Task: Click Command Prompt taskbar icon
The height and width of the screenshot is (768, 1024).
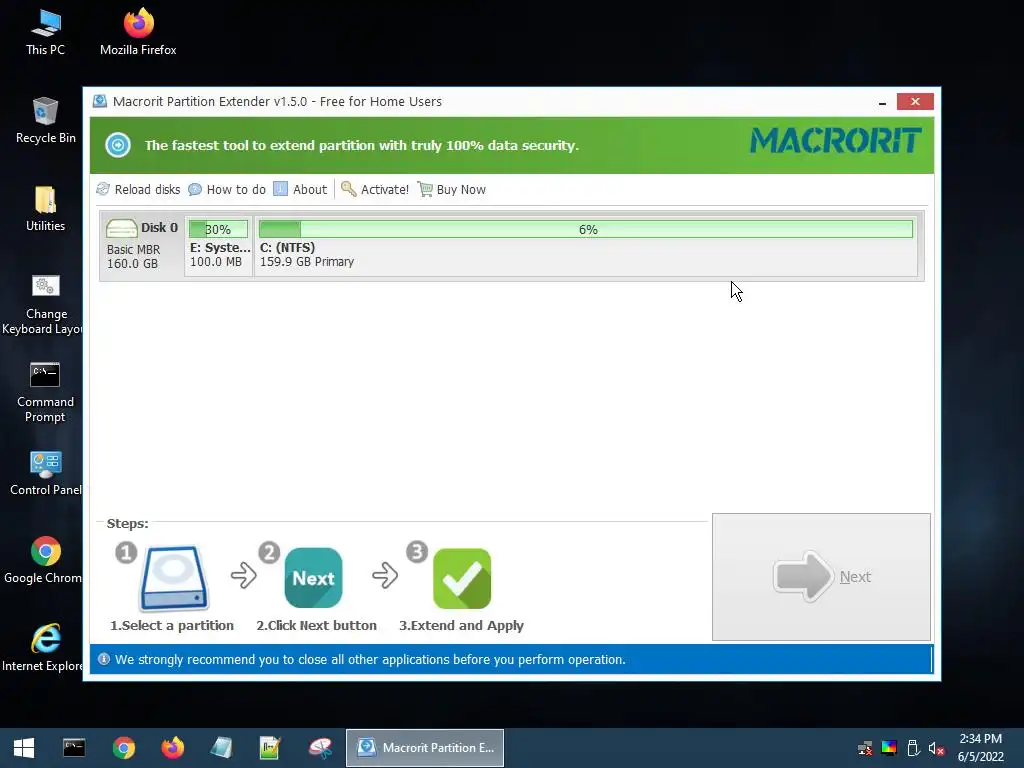Action: pyautogui.click(x=74, y=748)
